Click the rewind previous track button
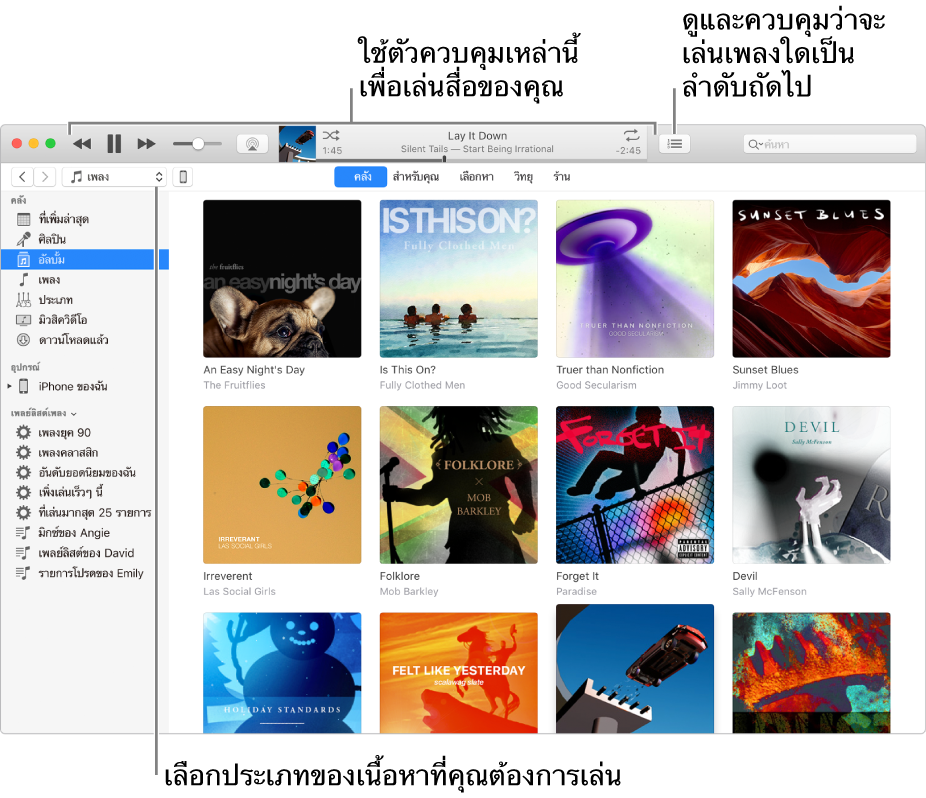926x798 pixels. pos(82,144)
